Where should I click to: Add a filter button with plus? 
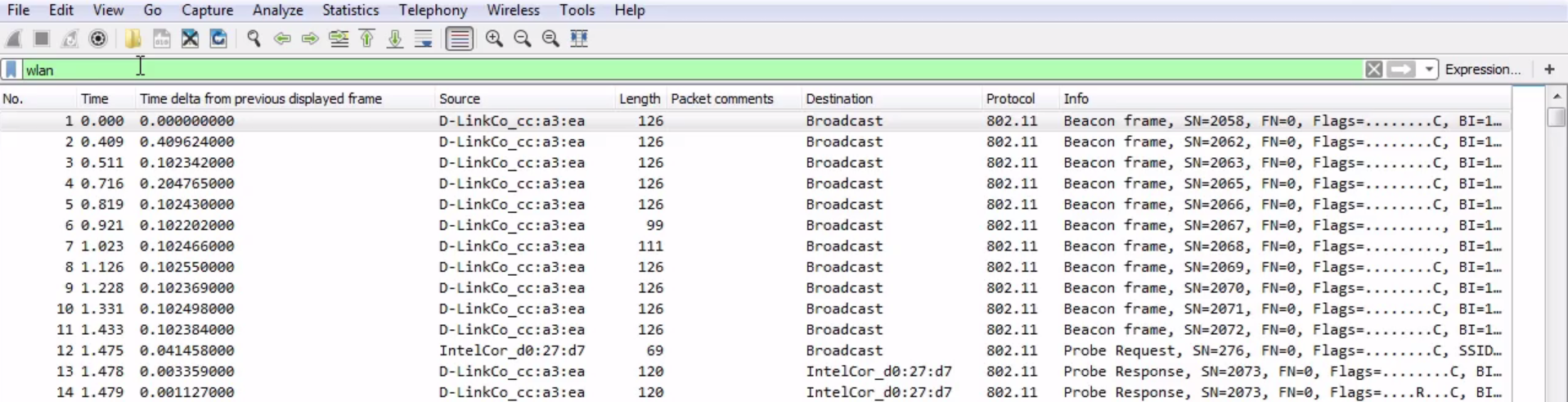tap(1549, 70)
